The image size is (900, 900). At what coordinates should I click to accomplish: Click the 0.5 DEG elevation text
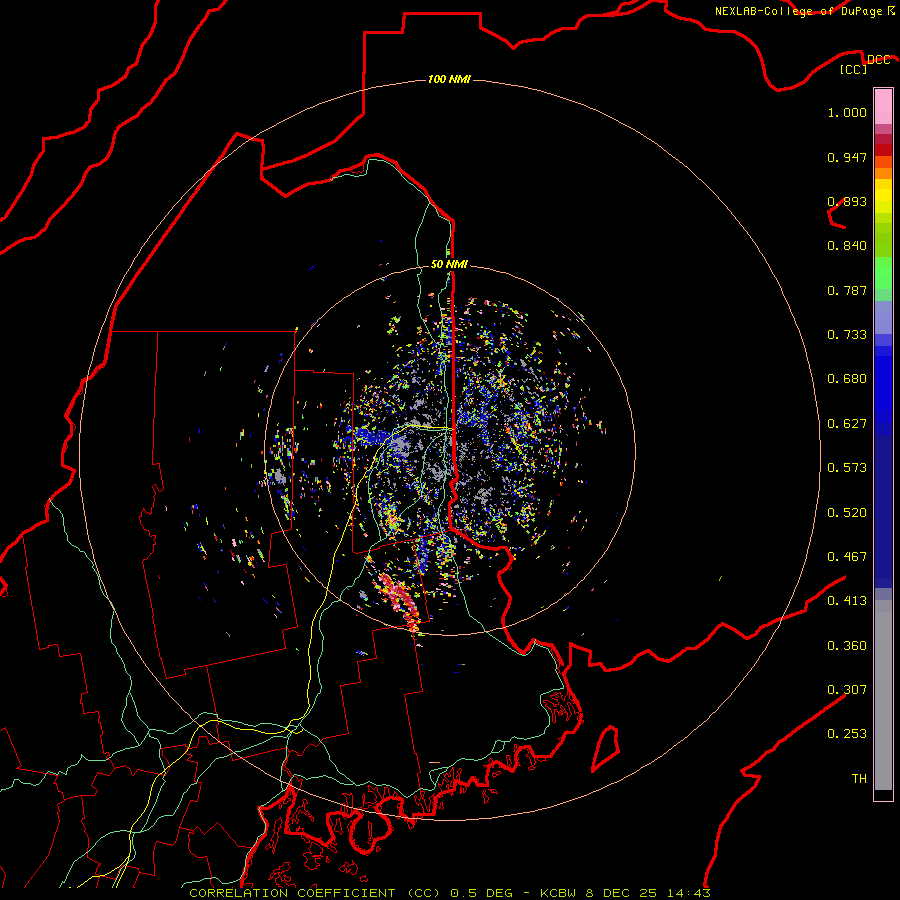click(482, 893)
